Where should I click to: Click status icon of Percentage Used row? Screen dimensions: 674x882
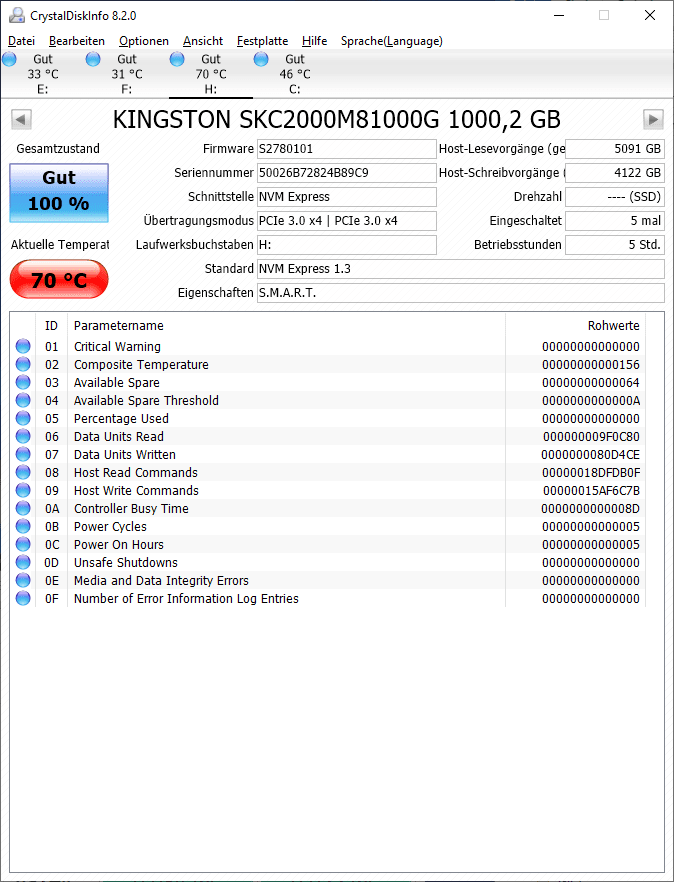(x=23, y=418)
